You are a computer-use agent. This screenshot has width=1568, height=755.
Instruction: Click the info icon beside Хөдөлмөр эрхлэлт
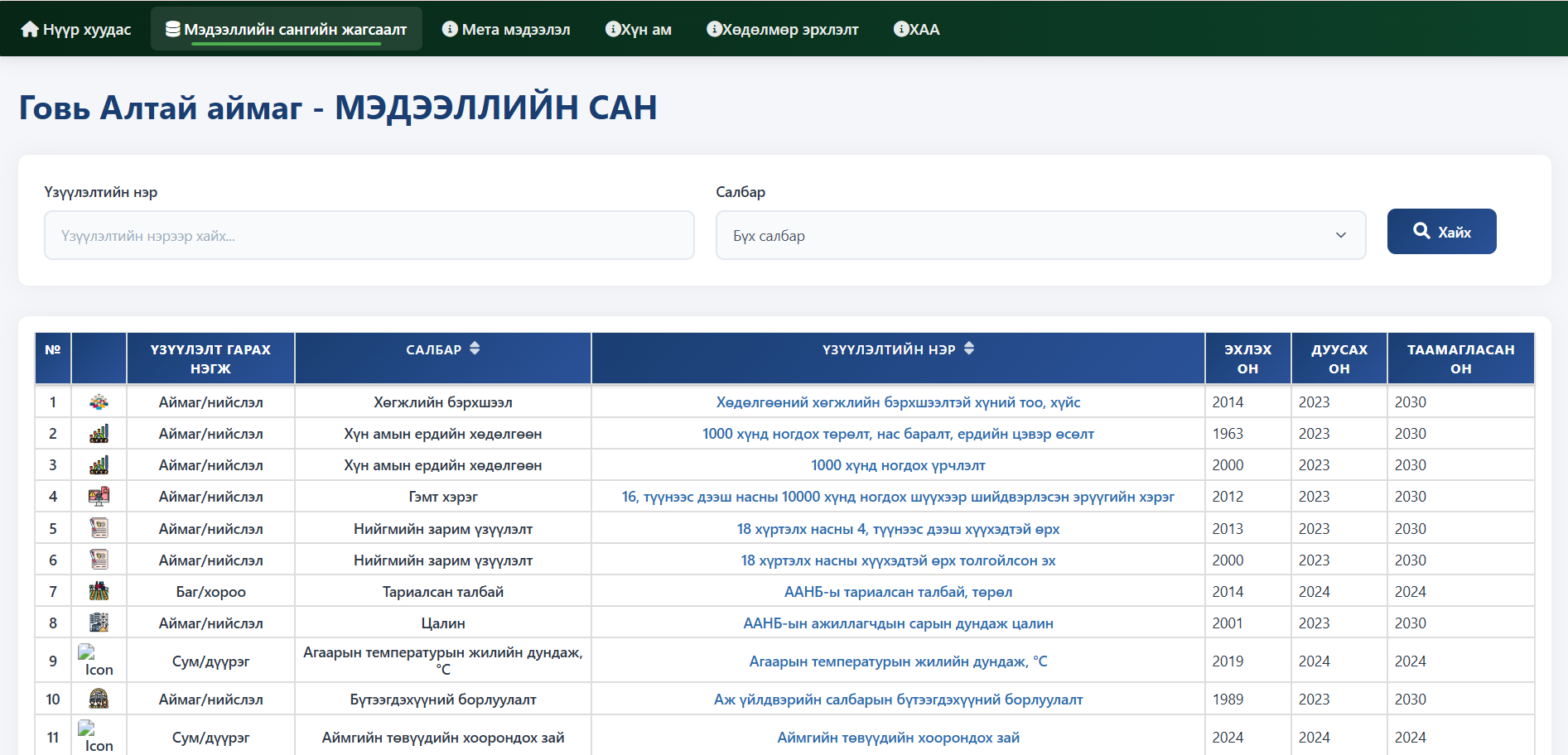click(x=714, y=29)
